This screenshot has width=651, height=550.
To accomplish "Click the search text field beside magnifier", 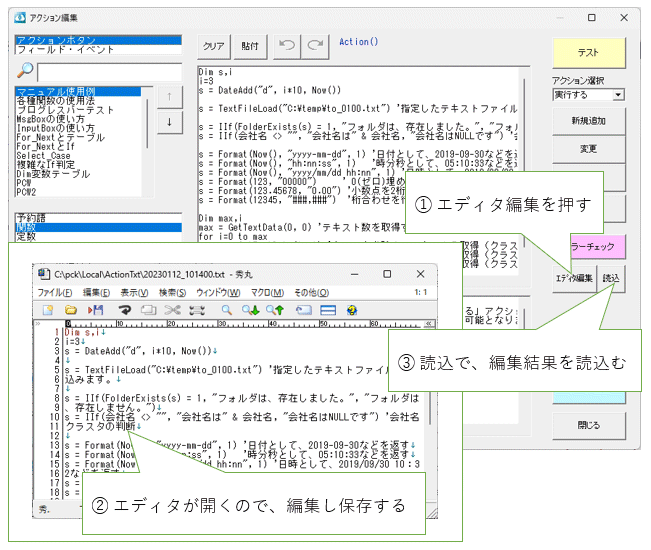I will click(110, 72).
